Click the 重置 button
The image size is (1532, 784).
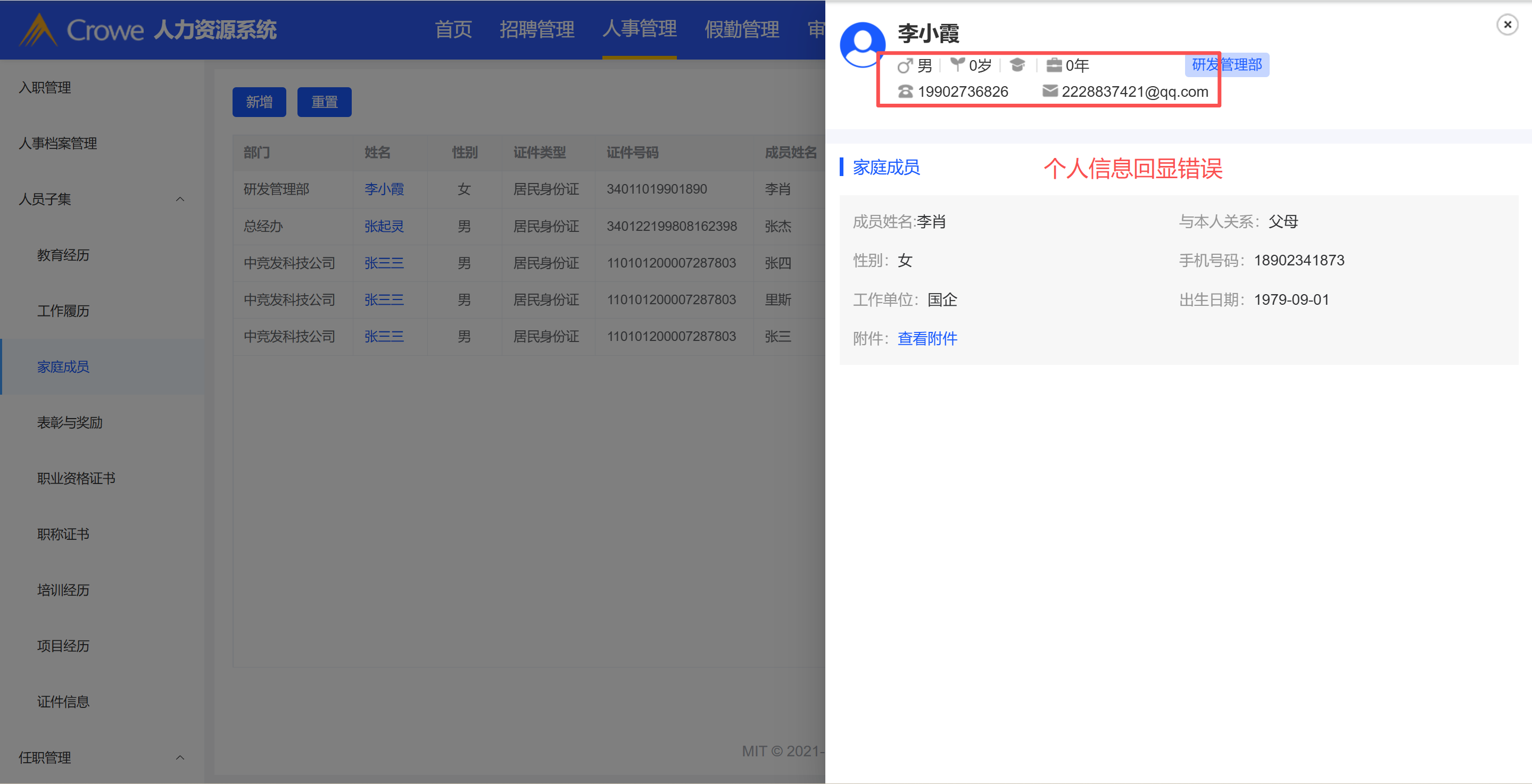tap(324, 102)
